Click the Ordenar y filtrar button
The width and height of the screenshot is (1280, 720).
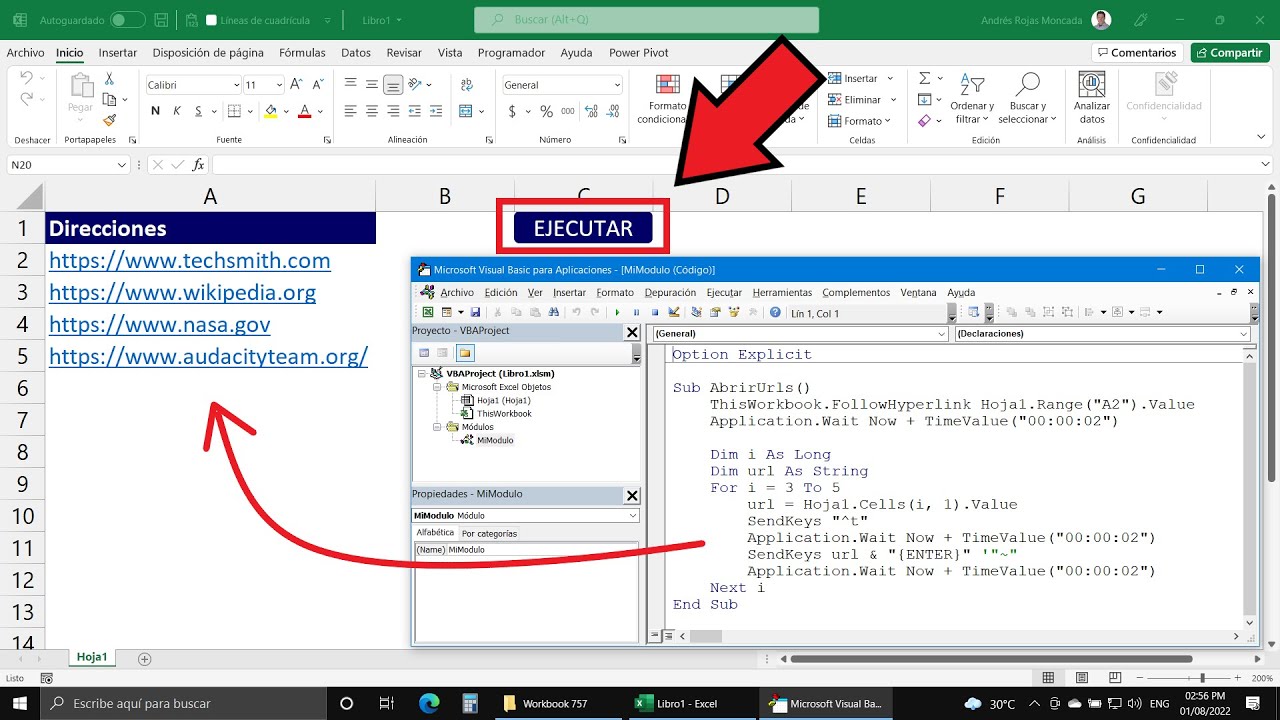(972, 97)
